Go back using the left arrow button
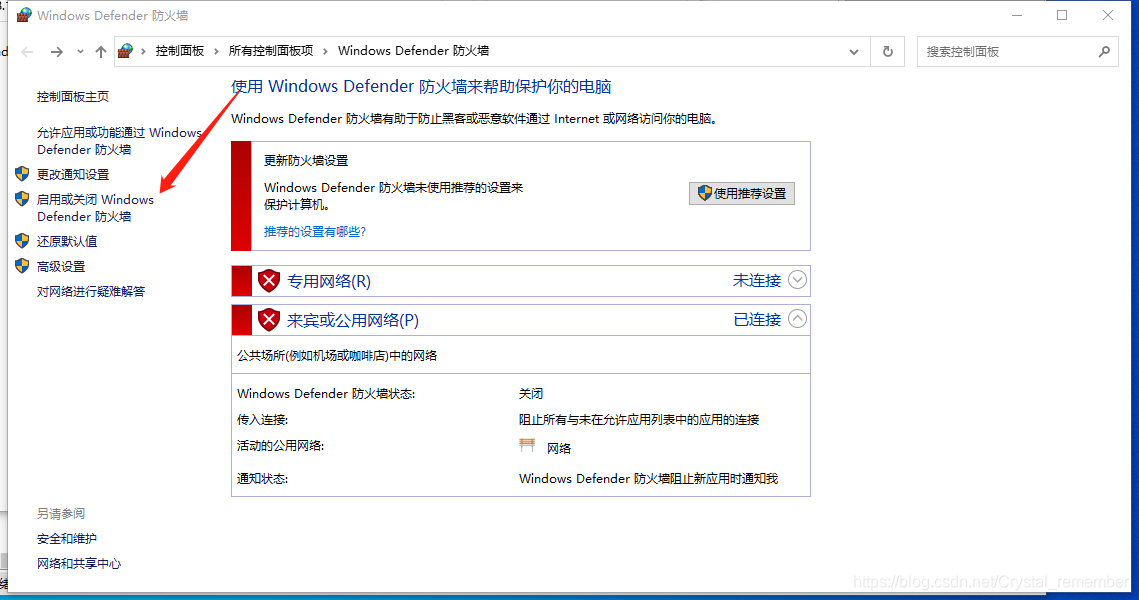Screen dimensions: 1139x600 [28, 52]
